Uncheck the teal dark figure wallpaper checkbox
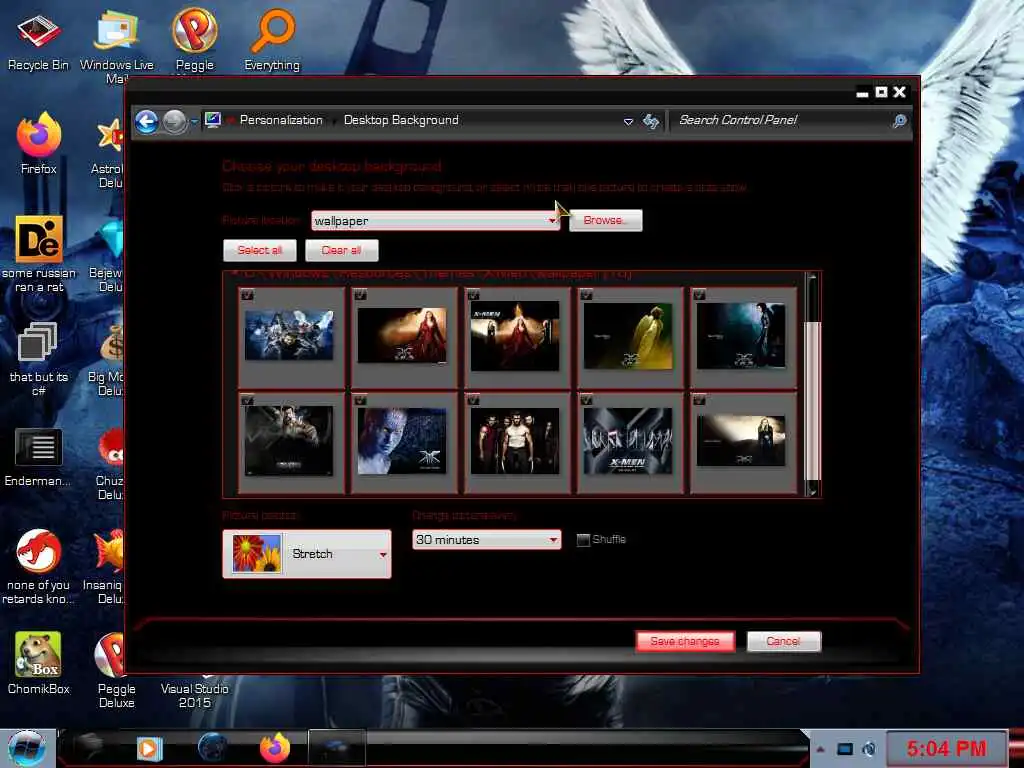The image size is (1024, 768). 699,295
